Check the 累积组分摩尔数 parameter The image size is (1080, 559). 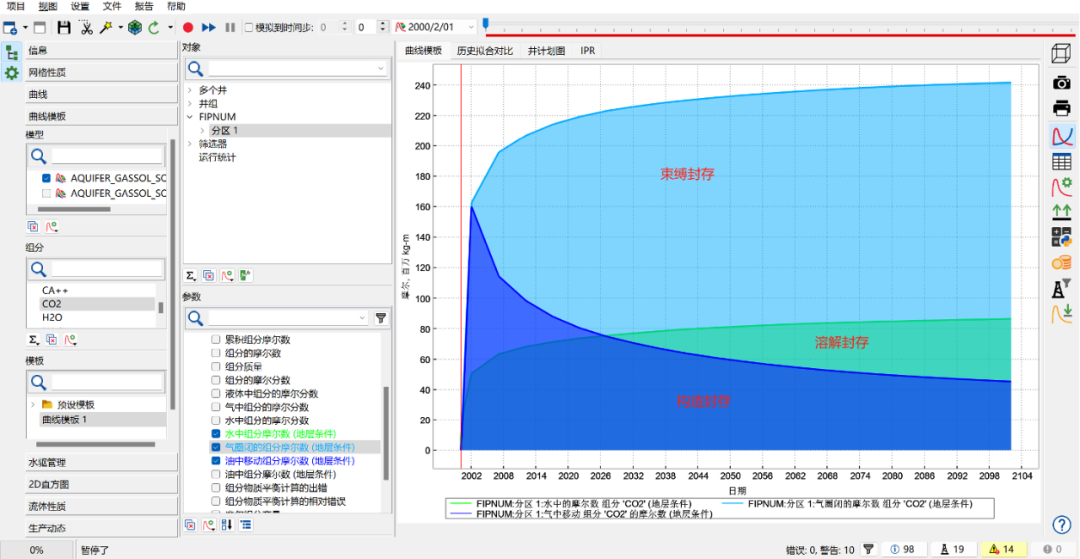pyautogui.click(x=216, y=340)
